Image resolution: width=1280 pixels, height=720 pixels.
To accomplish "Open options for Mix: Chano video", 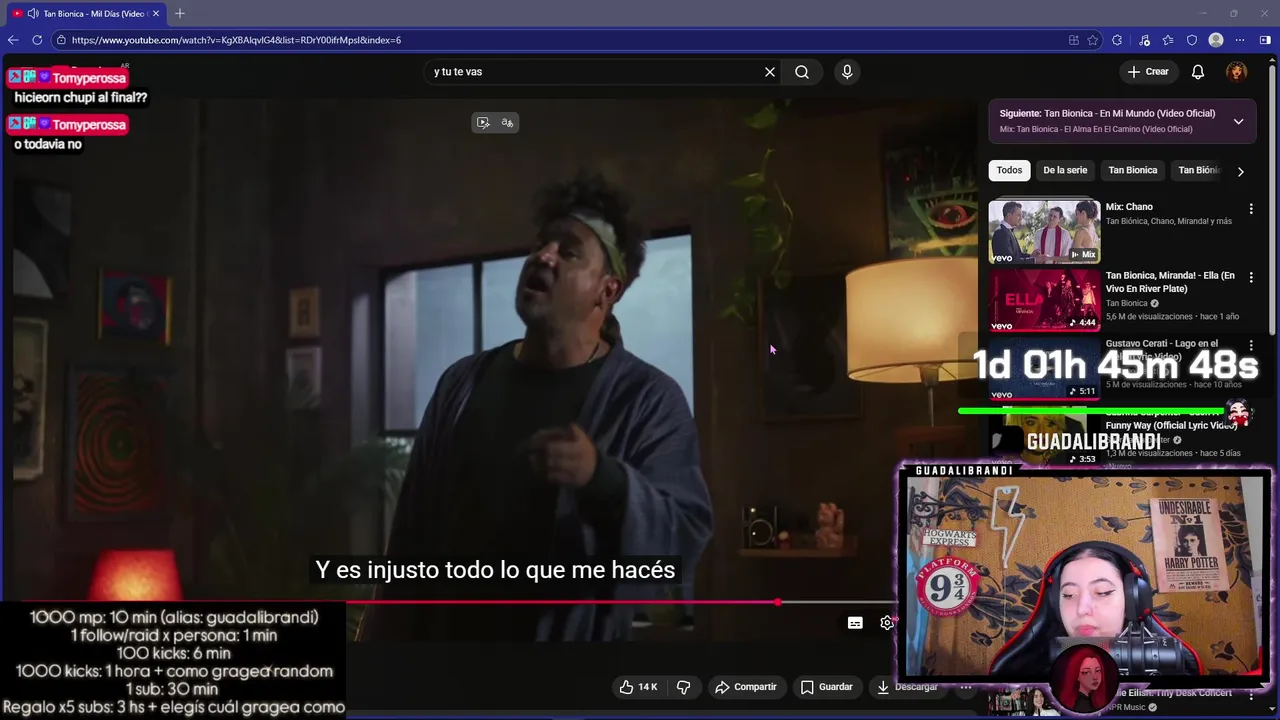I will 1251,209.
